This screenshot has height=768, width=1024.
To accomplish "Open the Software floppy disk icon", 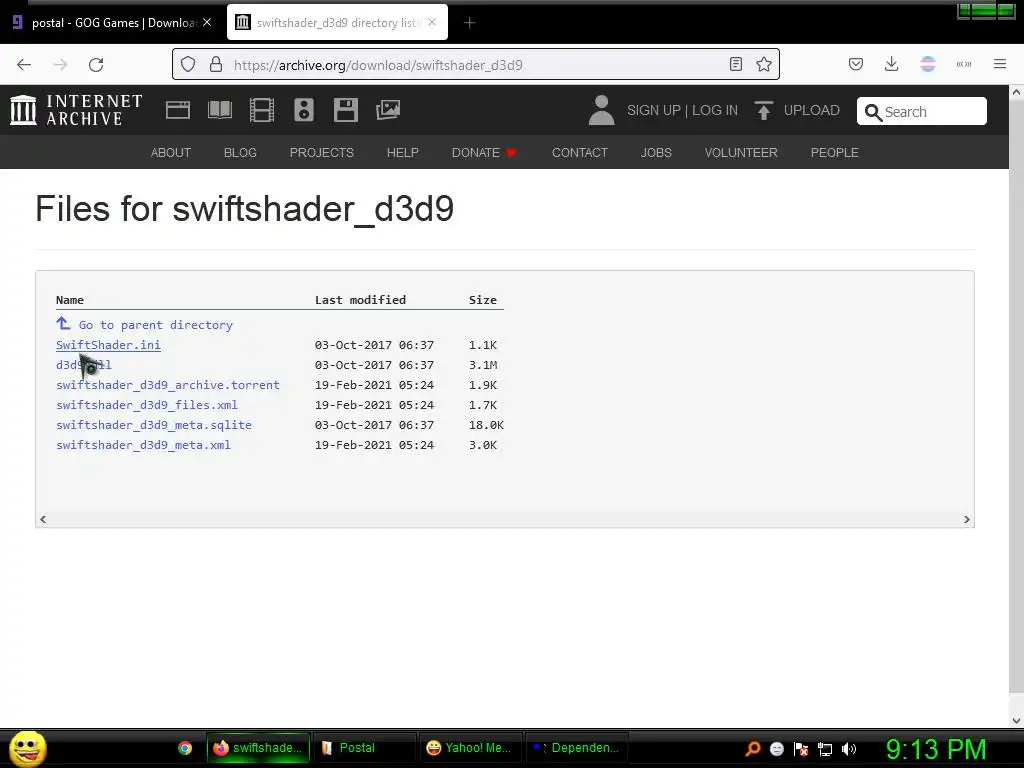I will coord(345,110).
